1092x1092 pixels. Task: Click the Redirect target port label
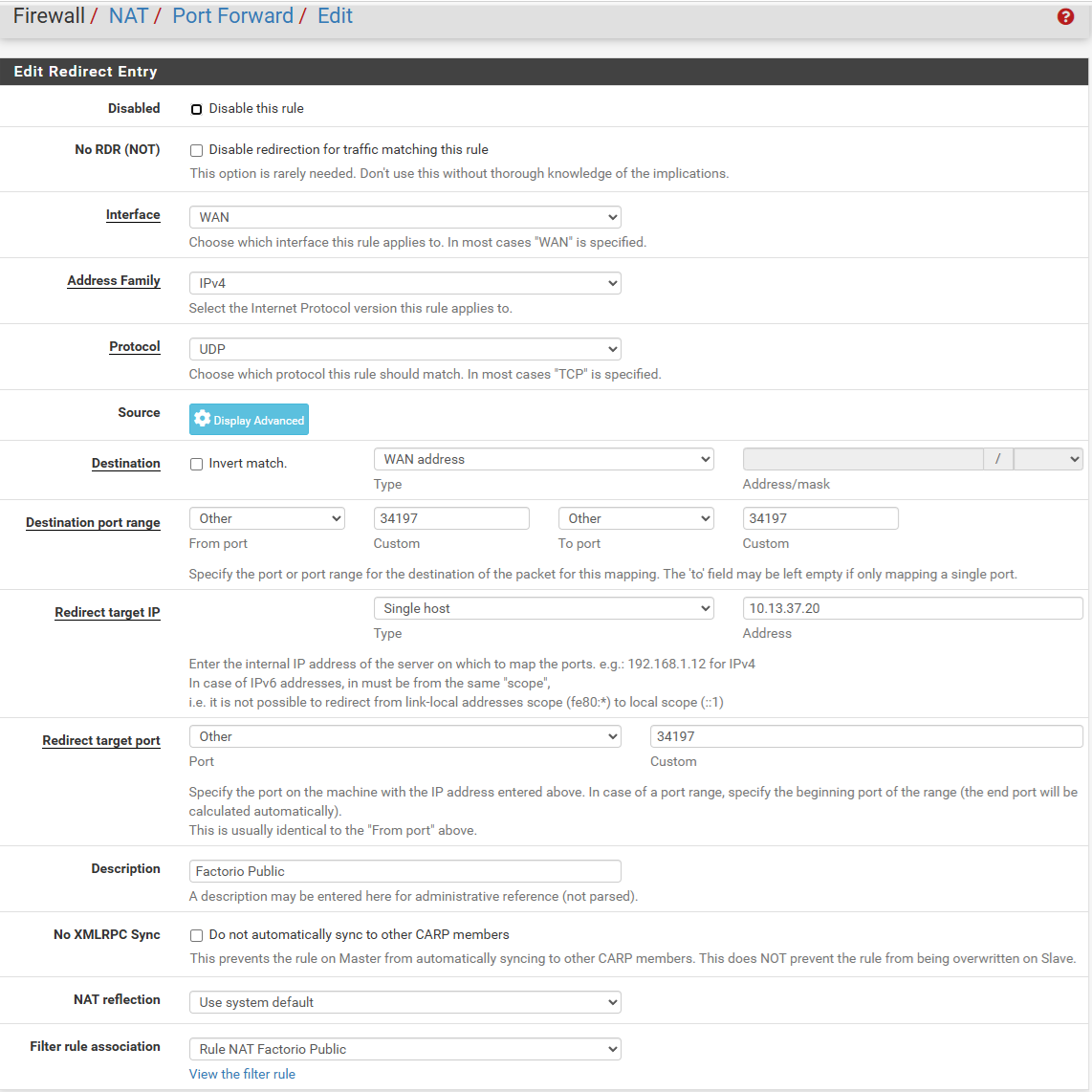pyautogui.click(x=101, y=740)
